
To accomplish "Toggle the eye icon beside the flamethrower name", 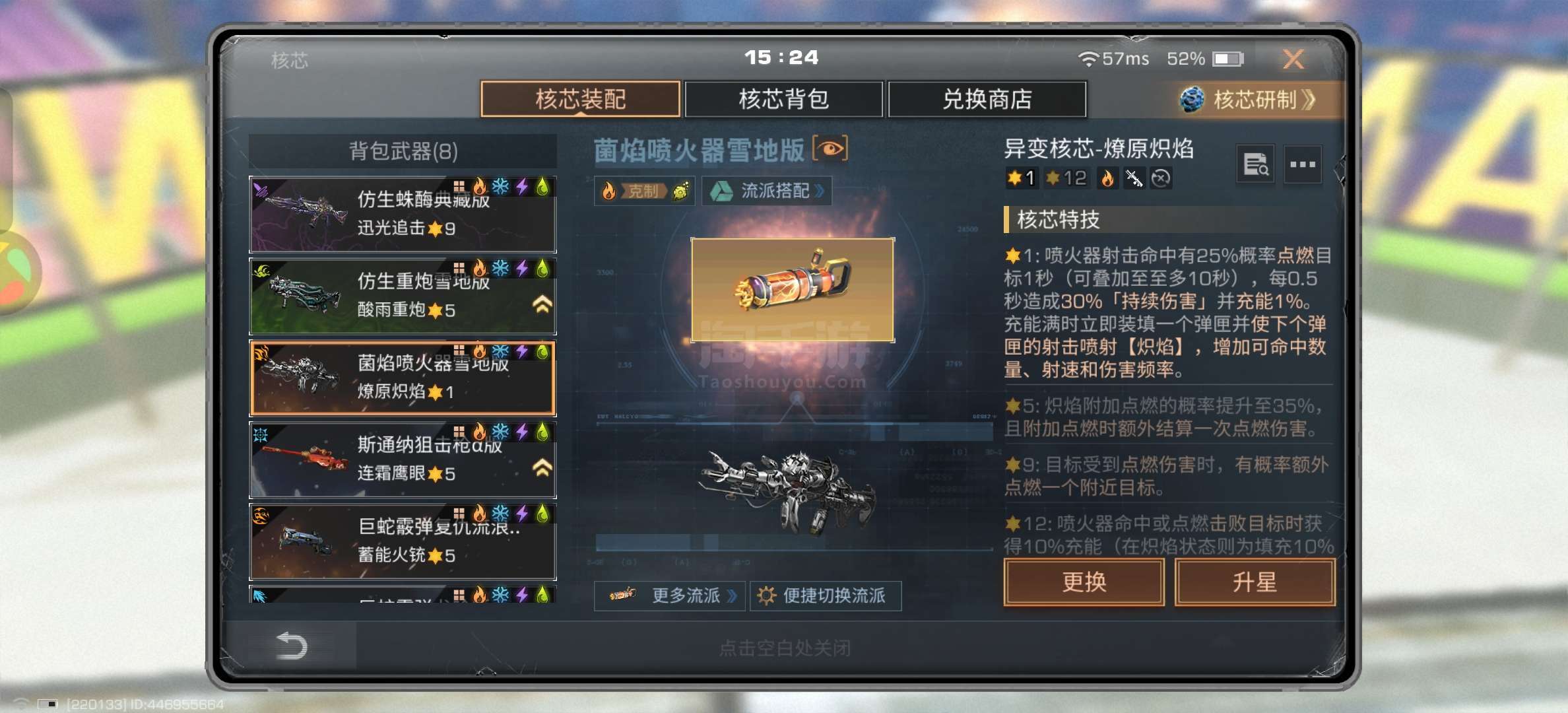I will (830, 149).
